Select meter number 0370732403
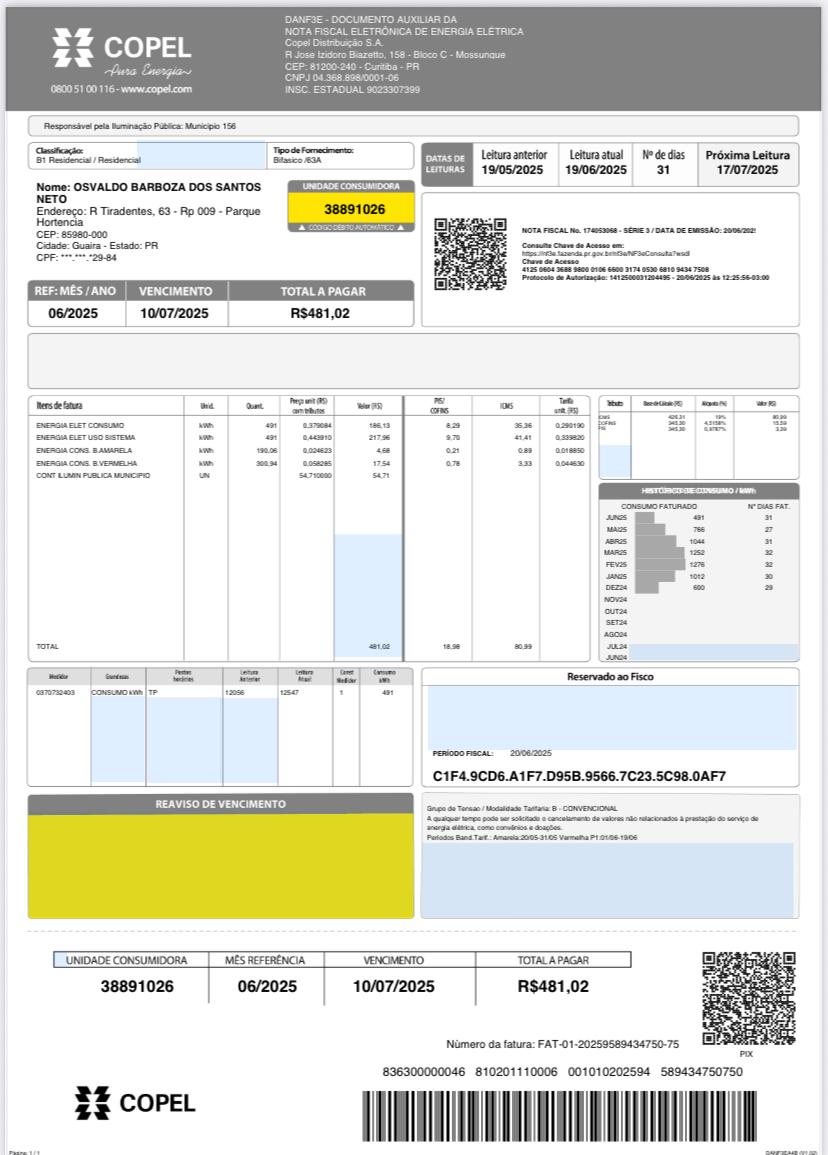The width and height of the screenshot is (828, 1155). tap(55, 692)
